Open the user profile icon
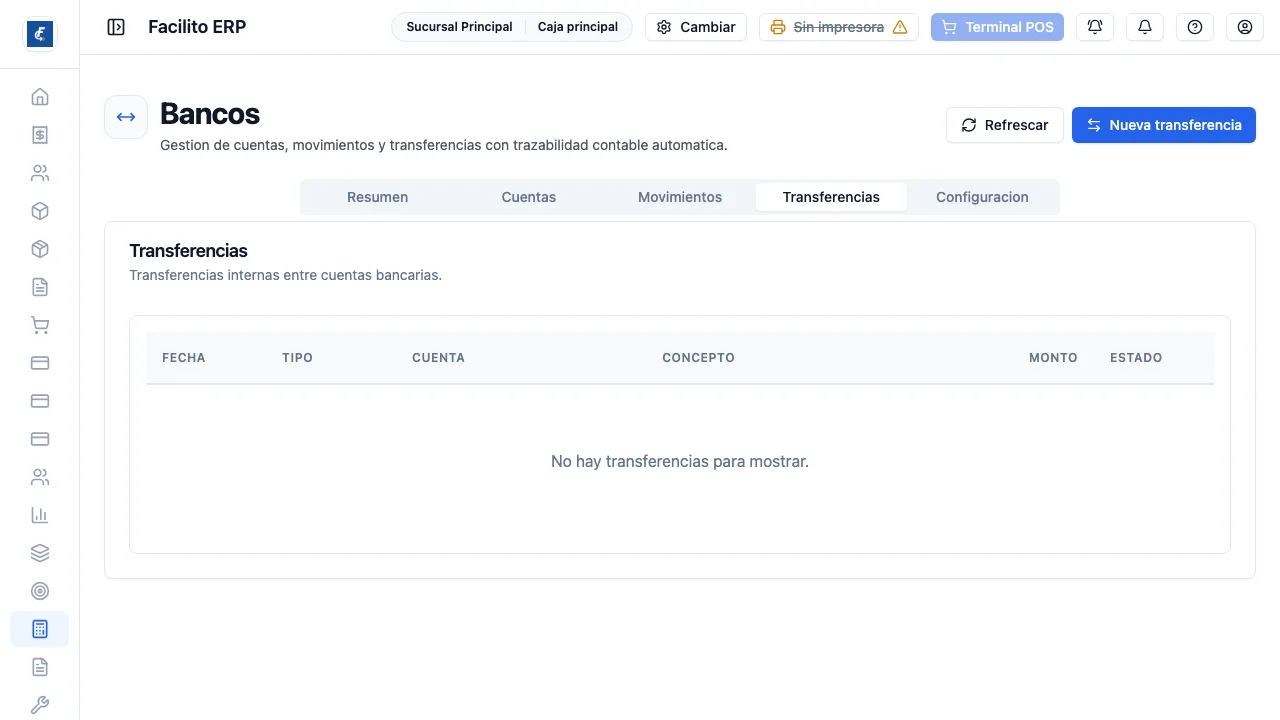 1245,27
